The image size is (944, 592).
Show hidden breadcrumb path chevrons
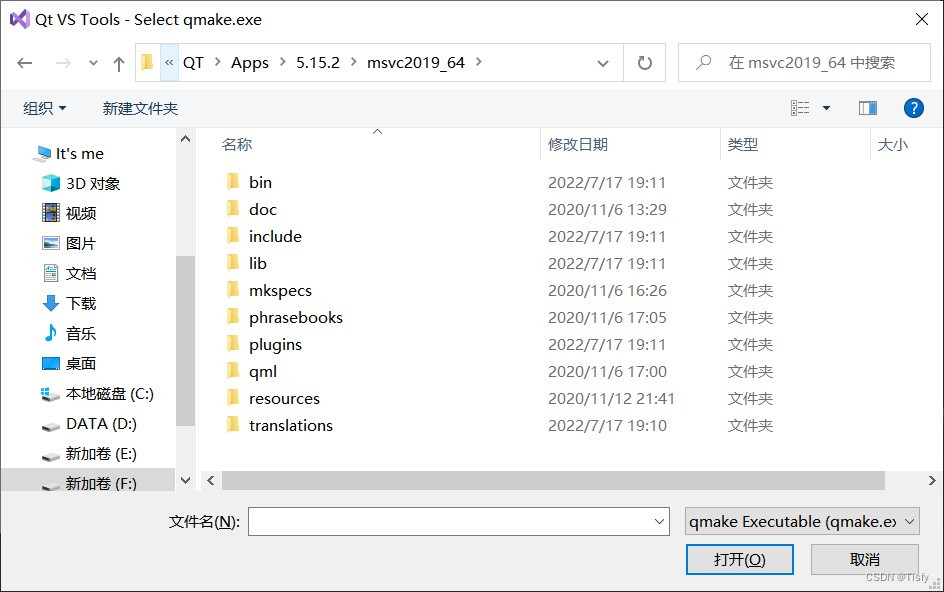169,63
